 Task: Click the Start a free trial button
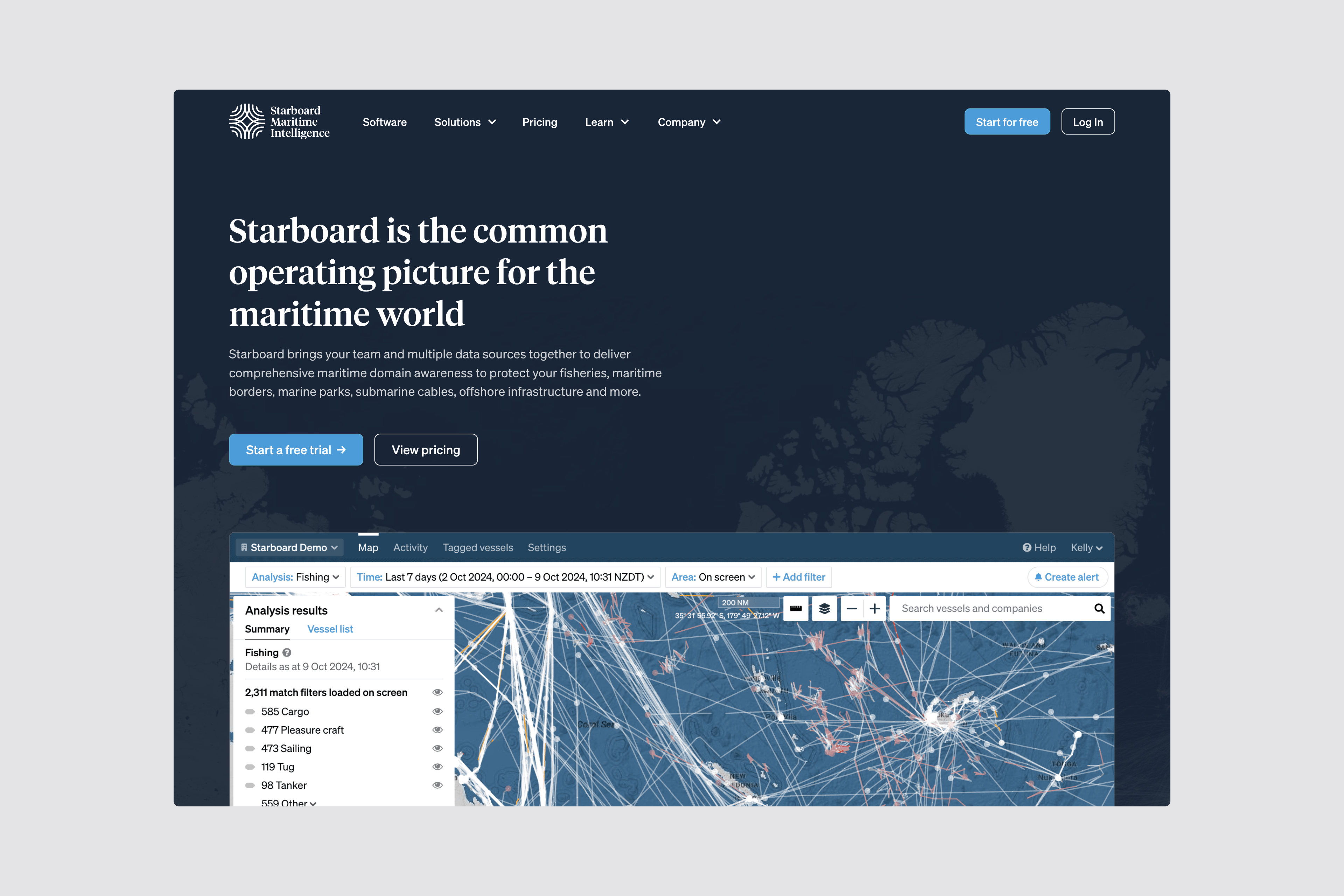click(x=295, y=450)
